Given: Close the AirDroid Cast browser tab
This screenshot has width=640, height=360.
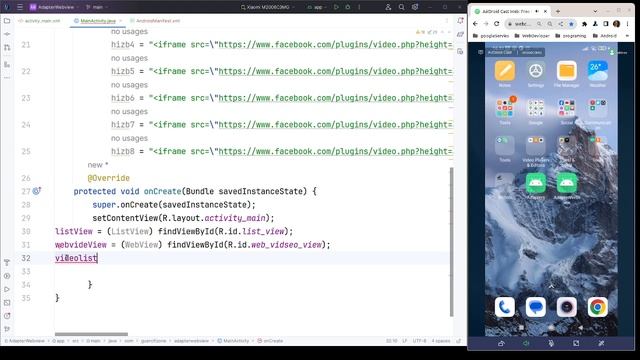Looking at the screenshot, I should point(545,11).
